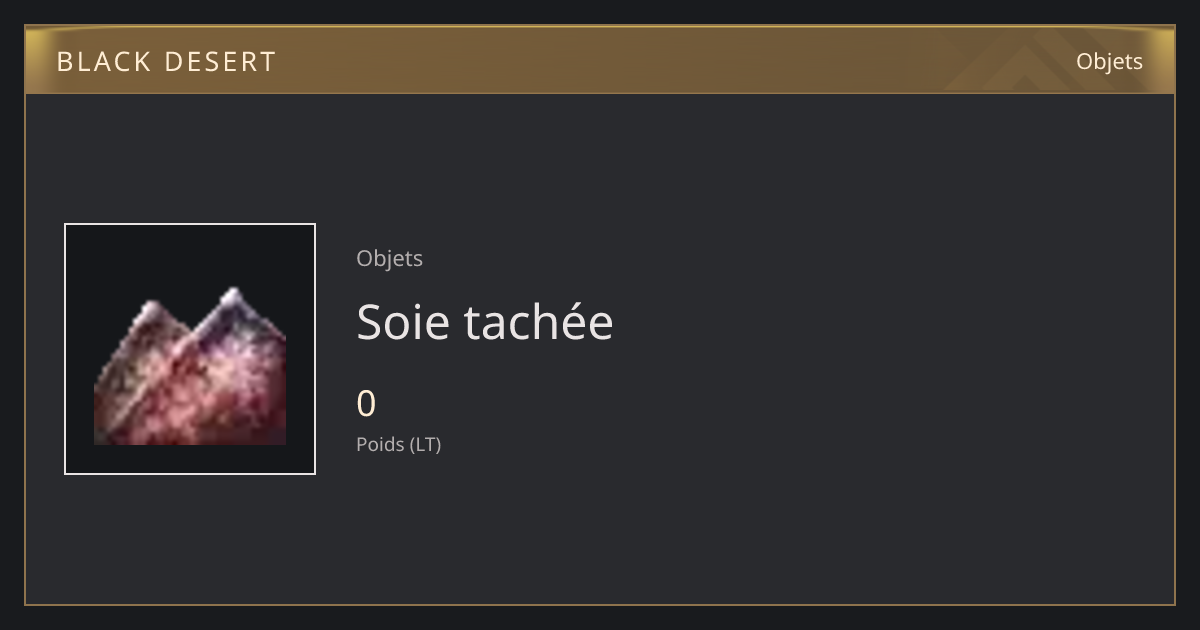Click the word tachée in the item name

(x=537, y=322)
